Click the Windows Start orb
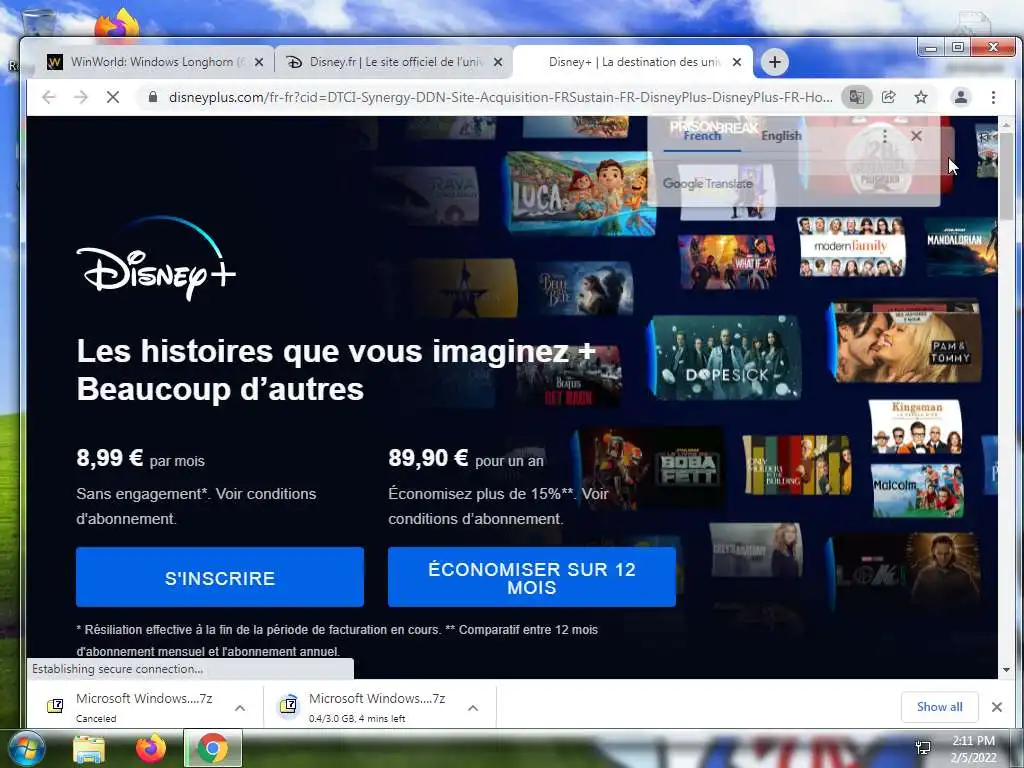This screenshot has width=1024, height=768. [x=26, y=748]
